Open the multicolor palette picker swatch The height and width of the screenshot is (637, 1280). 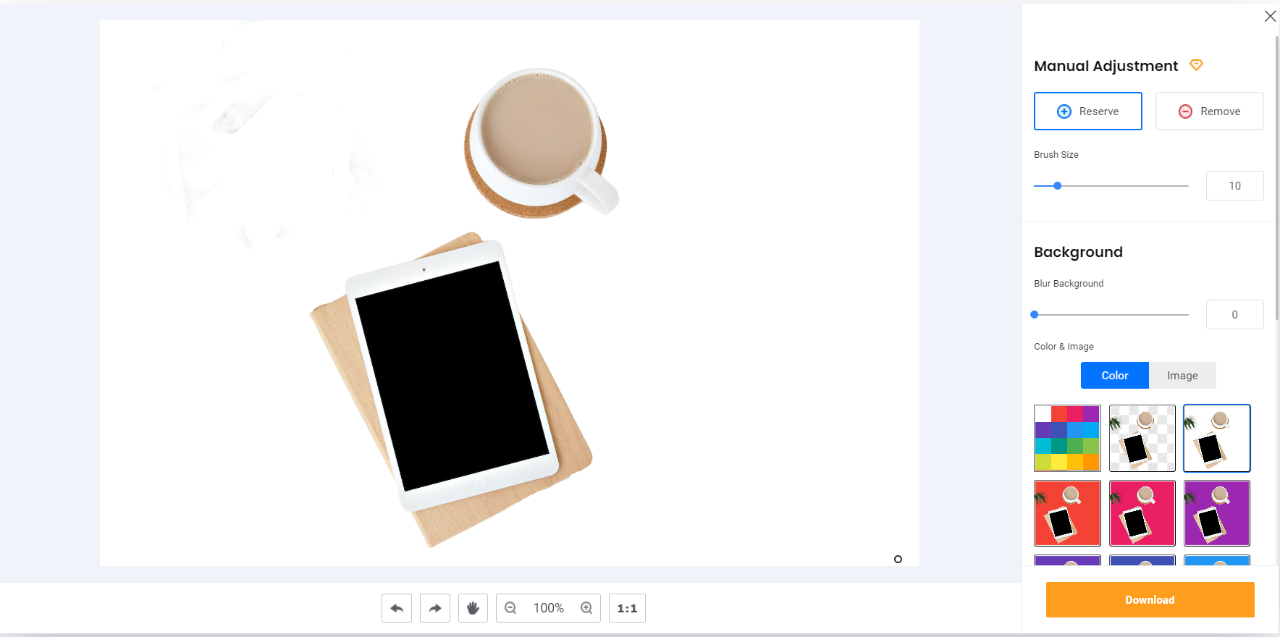coord(1067,438)
